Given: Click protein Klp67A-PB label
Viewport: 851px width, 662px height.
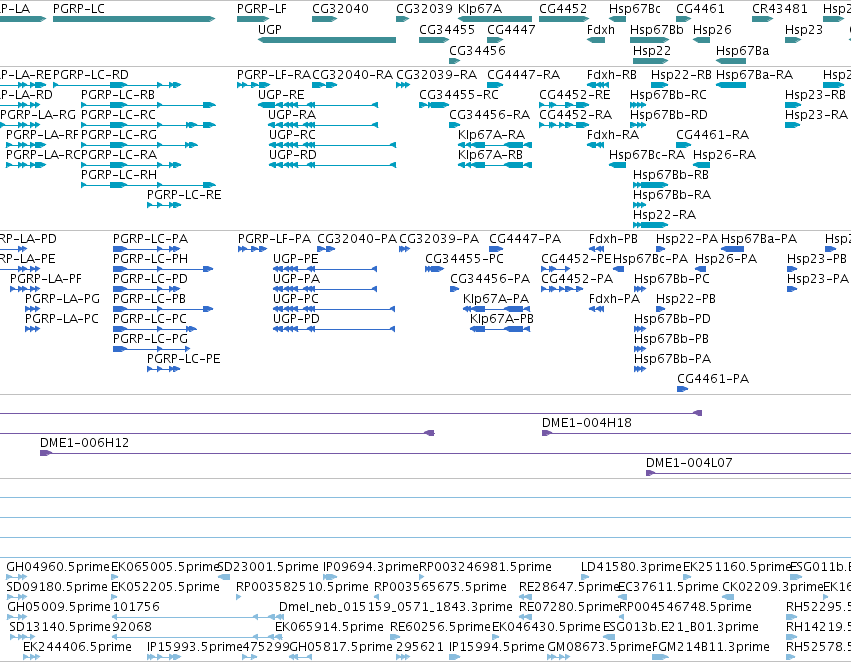Looking at the screenshot, I should tap(501, 319).
